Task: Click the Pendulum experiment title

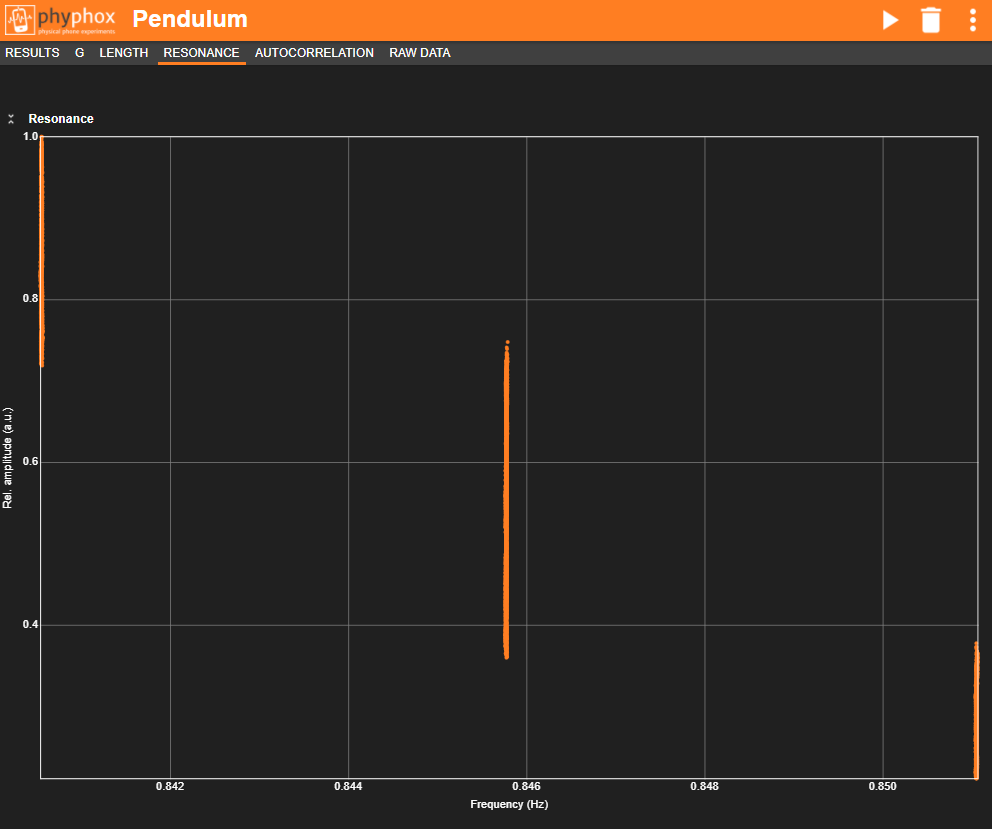Action: tap(190, 19)
